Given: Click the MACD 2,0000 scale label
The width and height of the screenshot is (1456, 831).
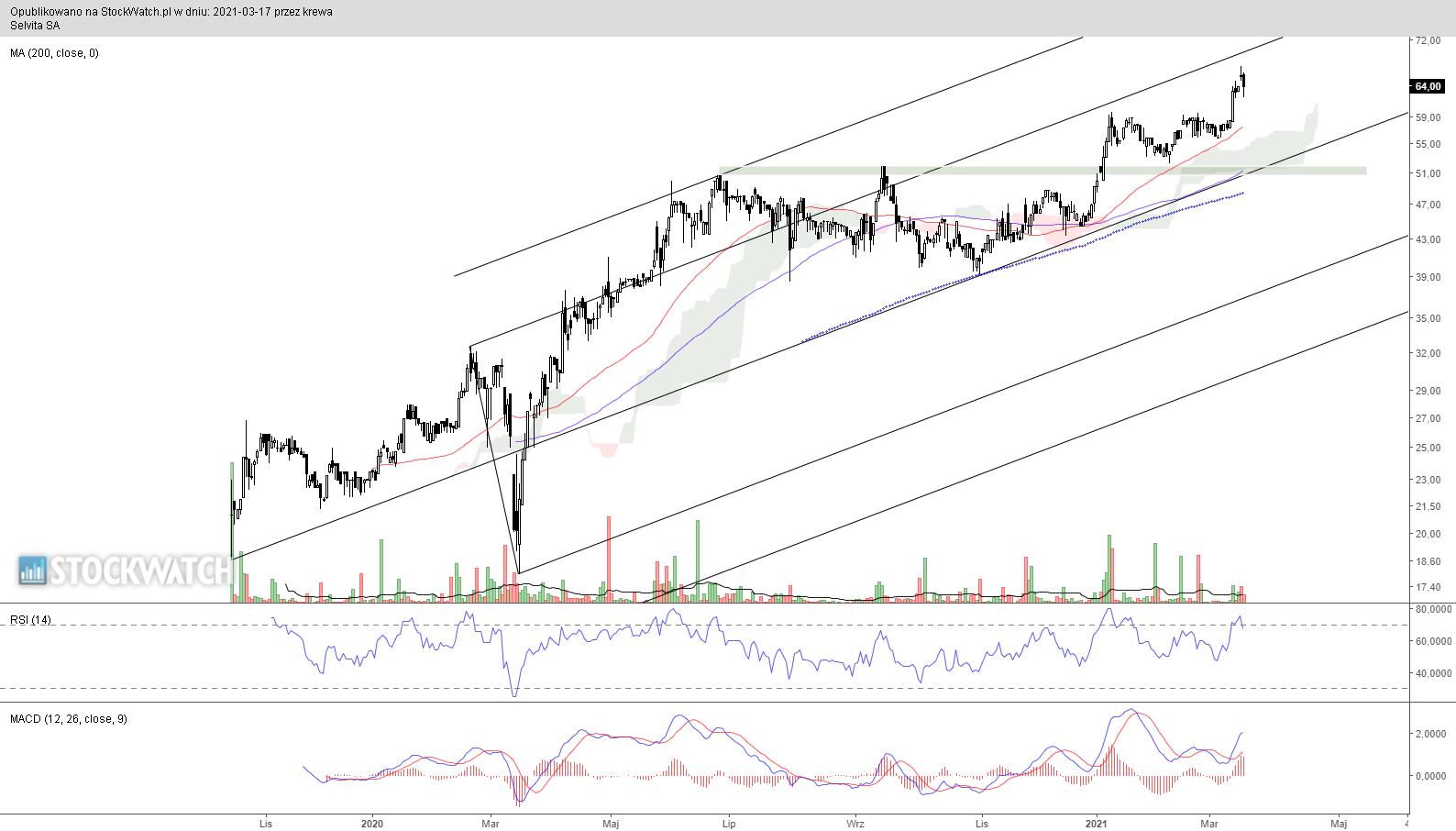Looking at the screenshot, I should 1431,734.
